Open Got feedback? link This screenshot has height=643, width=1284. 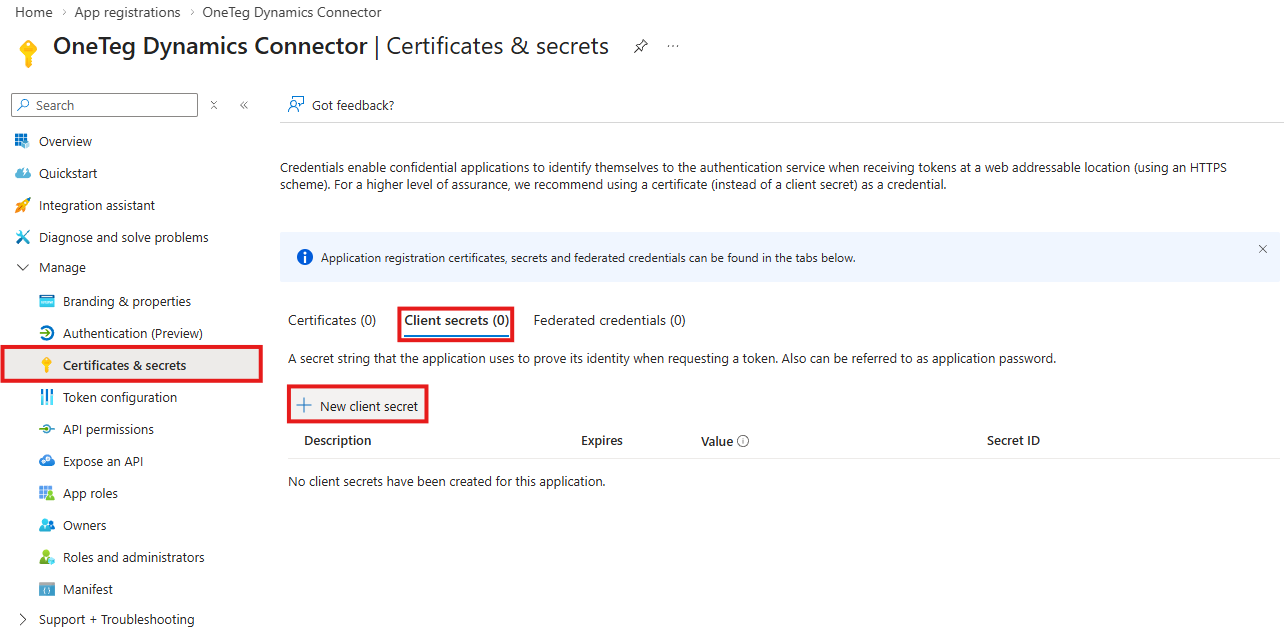coord(353,105)
